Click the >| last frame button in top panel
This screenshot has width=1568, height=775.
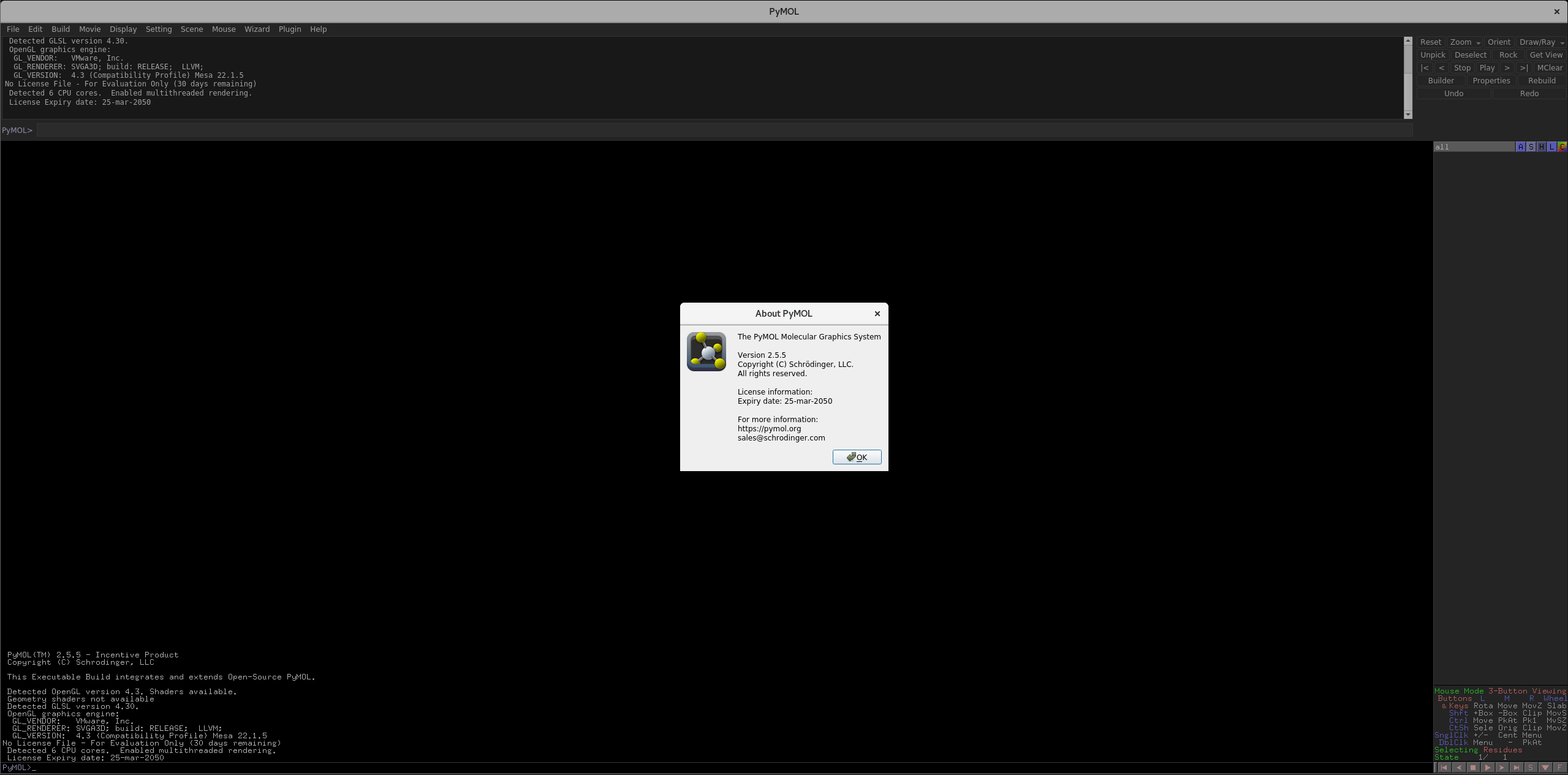pyautogui.click(x=1523, y=68)
